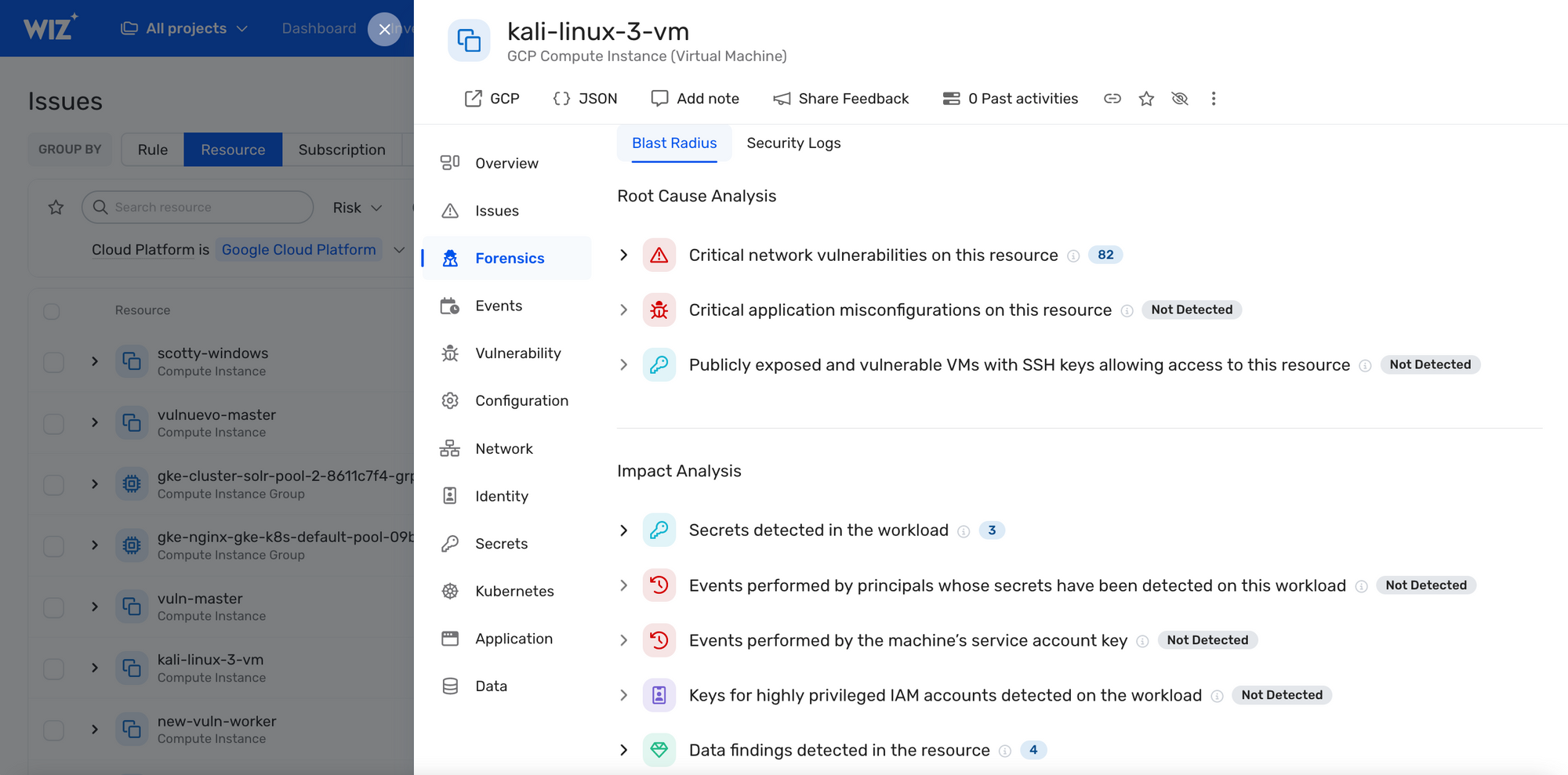Group issues by Subscription
Viewport: 1568px width, 775px height.
coord(342,149)
